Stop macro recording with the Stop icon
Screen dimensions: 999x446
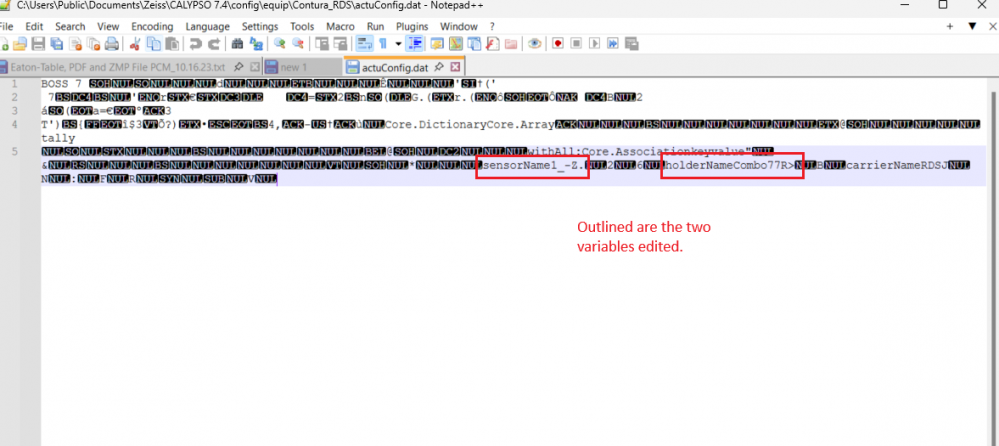click(x=577, y=44)
